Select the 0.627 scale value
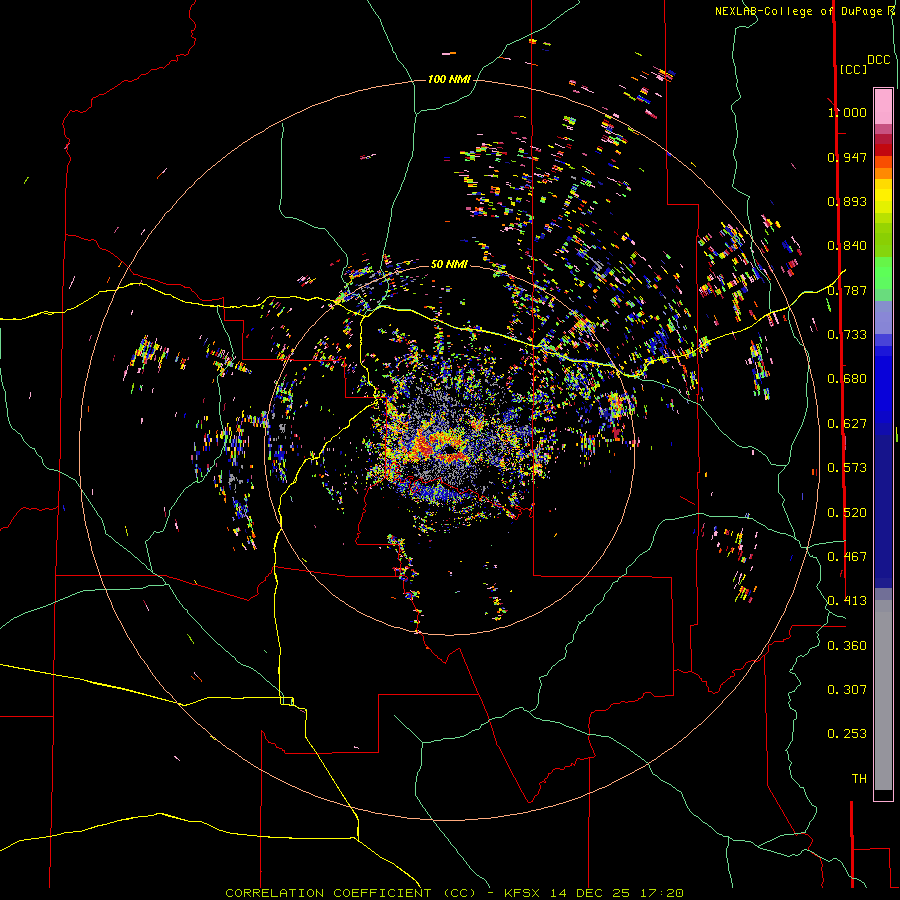 click(x=847, y=424)
